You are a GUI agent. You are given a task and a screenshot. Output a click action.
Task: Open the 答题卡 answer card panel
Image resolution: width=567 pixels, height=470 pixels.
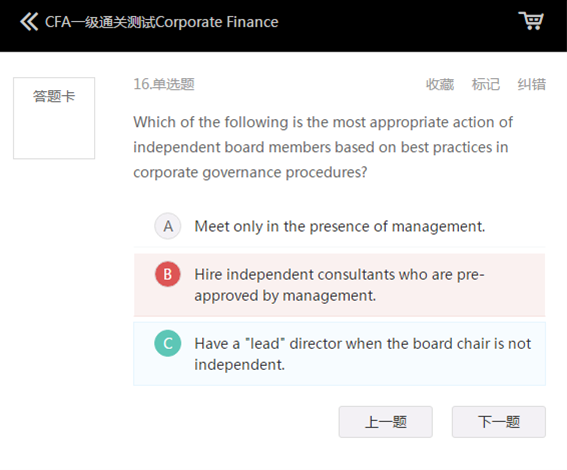pos(54,96)
